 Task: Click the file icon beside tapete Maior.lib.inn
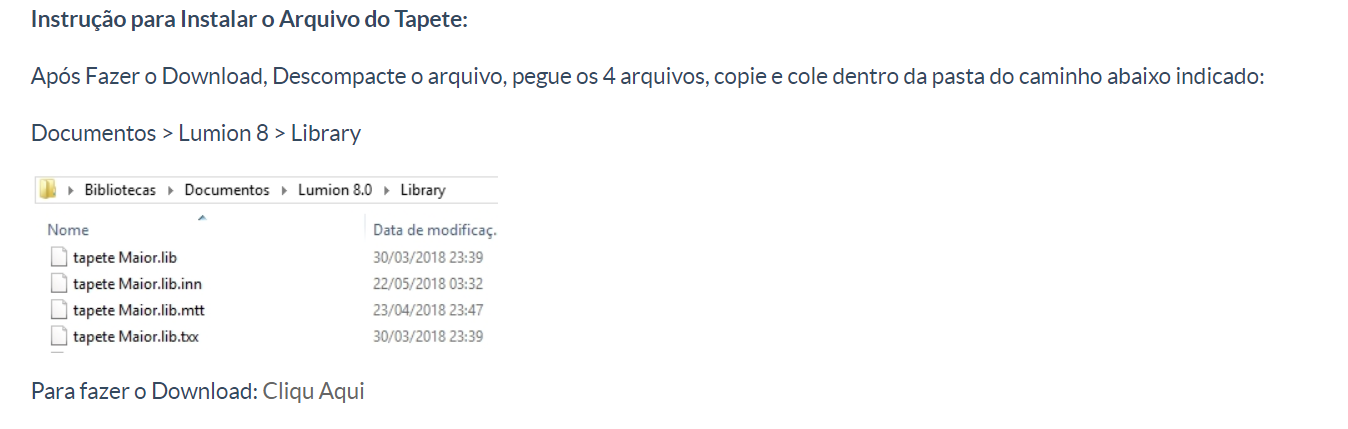60,283
